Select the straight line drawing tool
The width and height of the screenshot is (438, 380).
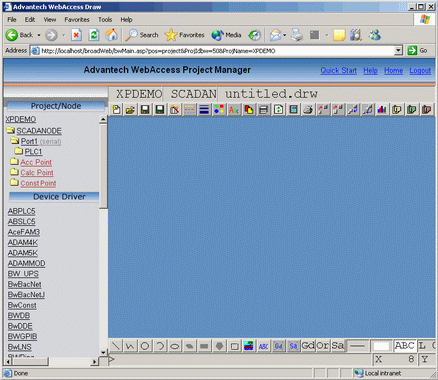(x=116, y=346)
